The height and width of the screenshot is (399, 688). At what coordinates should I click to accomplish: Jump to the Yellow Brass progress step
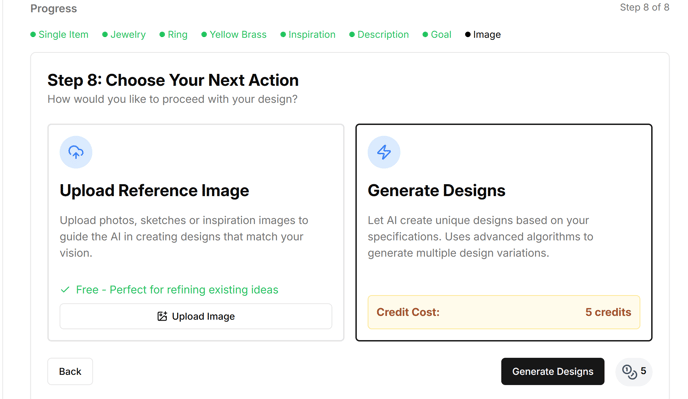point(234,35)
